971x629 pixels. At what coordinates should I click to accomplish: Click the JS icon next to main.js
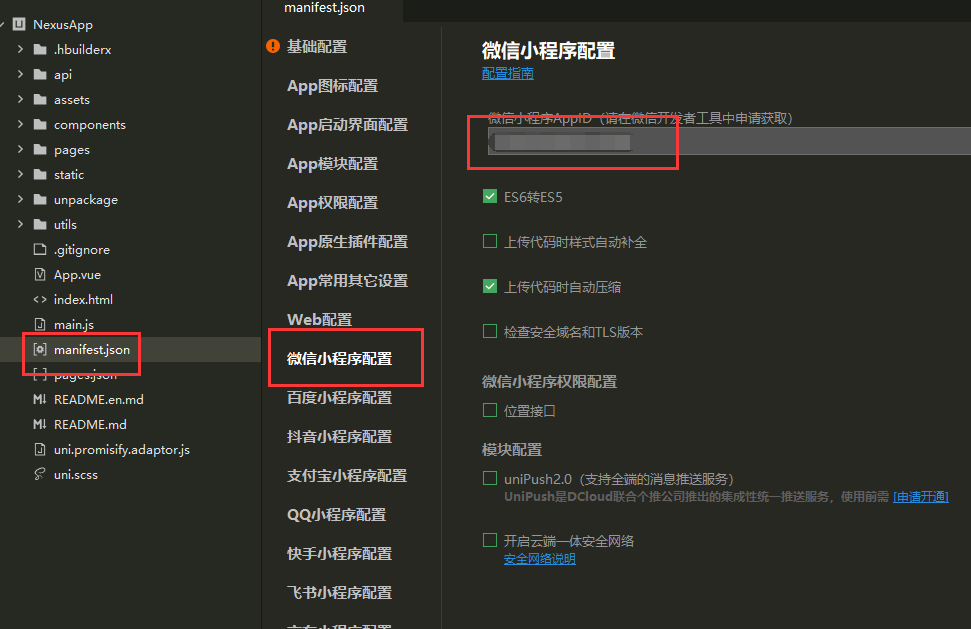point(39,324)
